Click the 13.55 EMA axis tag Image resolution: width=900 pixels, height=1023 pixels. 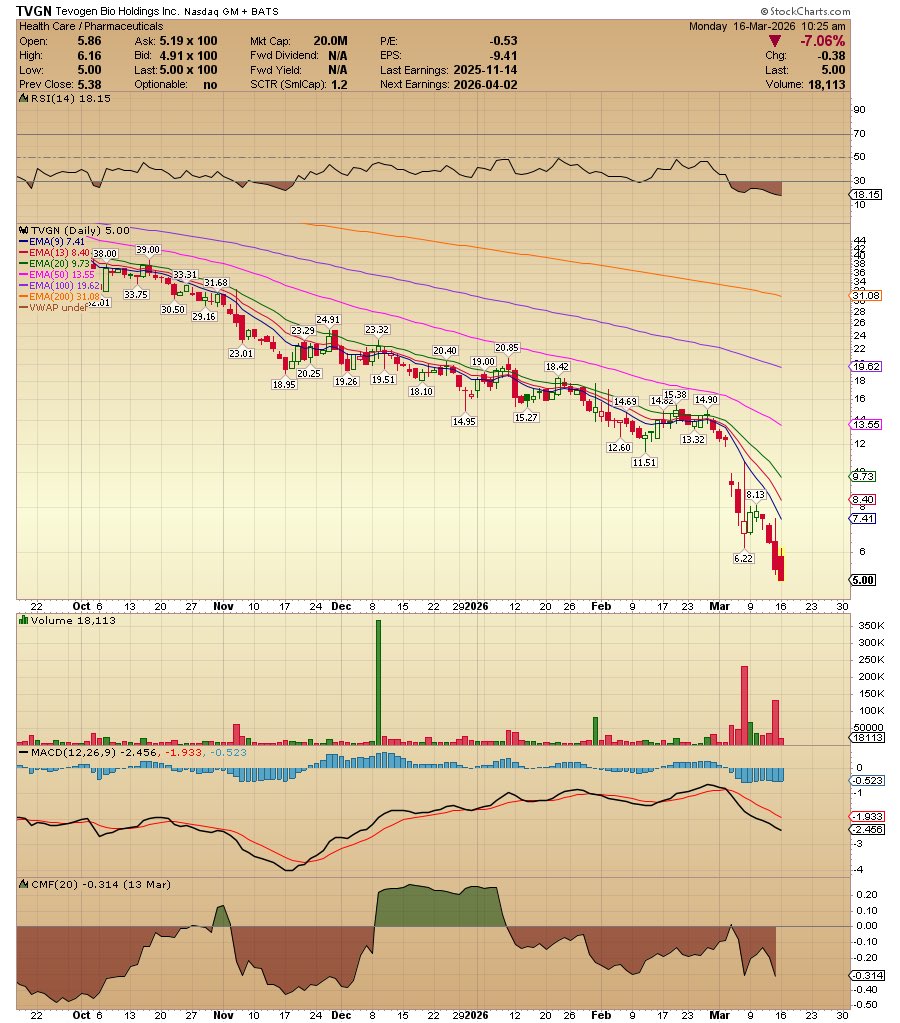[866, 425]
